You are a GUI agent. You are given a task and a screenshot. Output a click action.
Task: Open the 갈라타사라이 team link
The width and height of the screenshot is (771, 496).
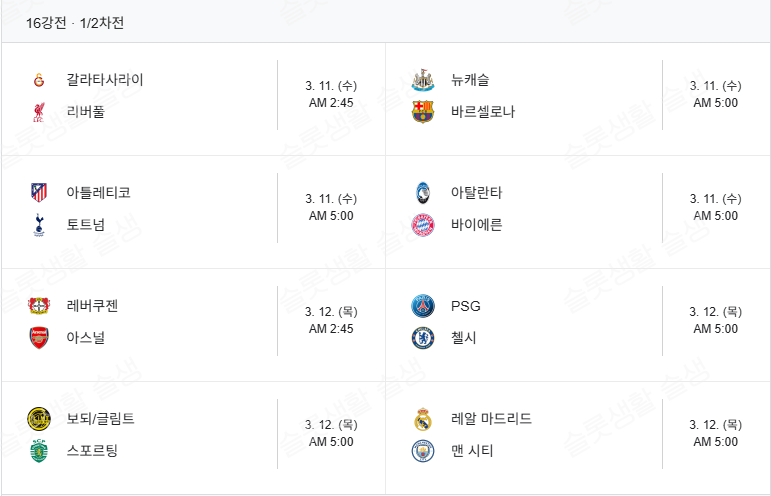[x=105, y=80]
